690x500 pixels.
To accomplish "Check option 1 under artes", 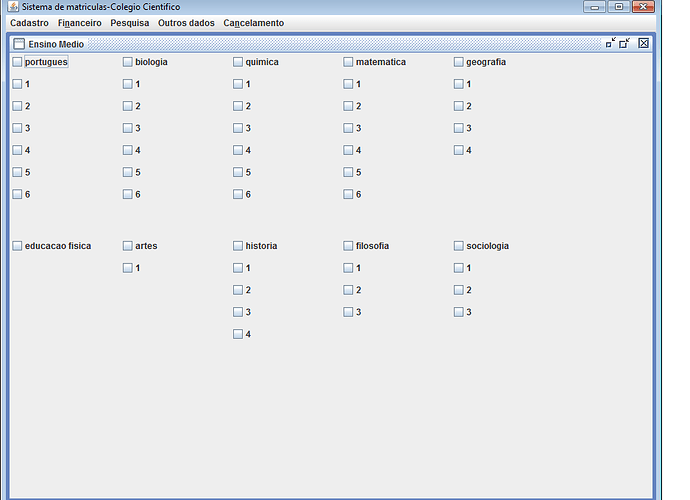I will click(132, 268).
